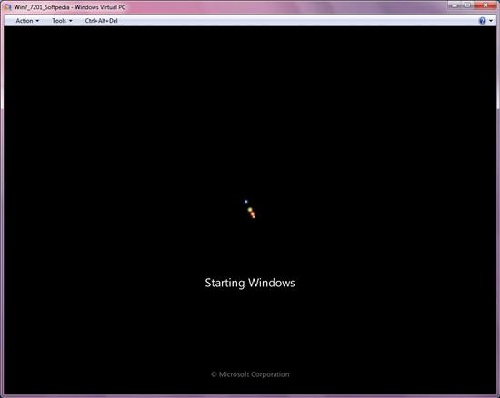Click inside the black virtual machine screen
The image size is (500, 398).
[250, 117]
